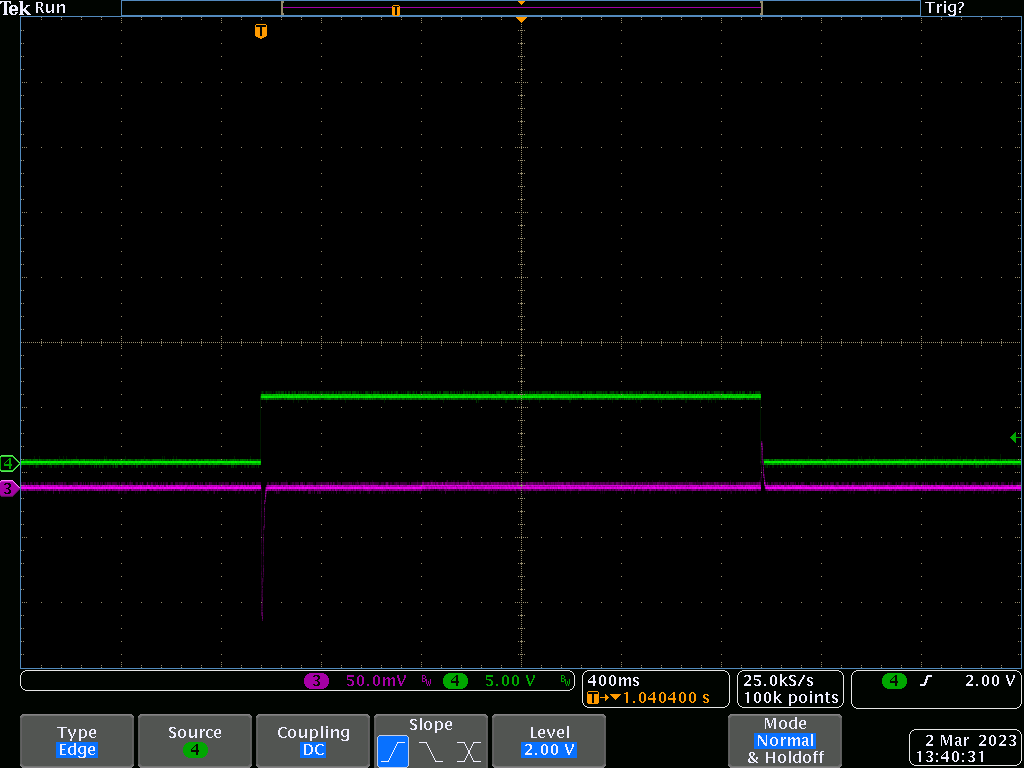Click the channel 4 ground reference marker
The width and height of the screenshot is (1024, 768).
click(x=9, y=463)
